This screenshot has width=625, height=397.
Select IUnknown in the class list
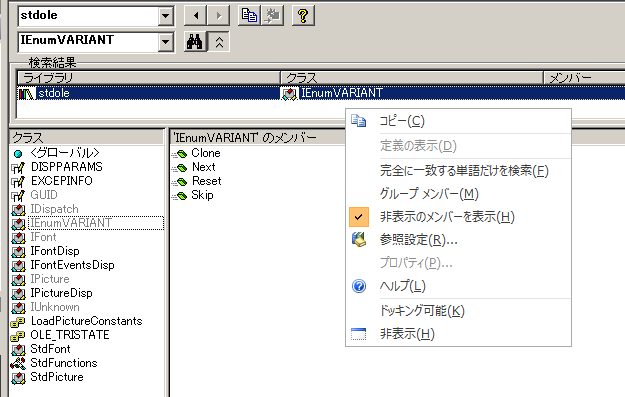(55, 307)
